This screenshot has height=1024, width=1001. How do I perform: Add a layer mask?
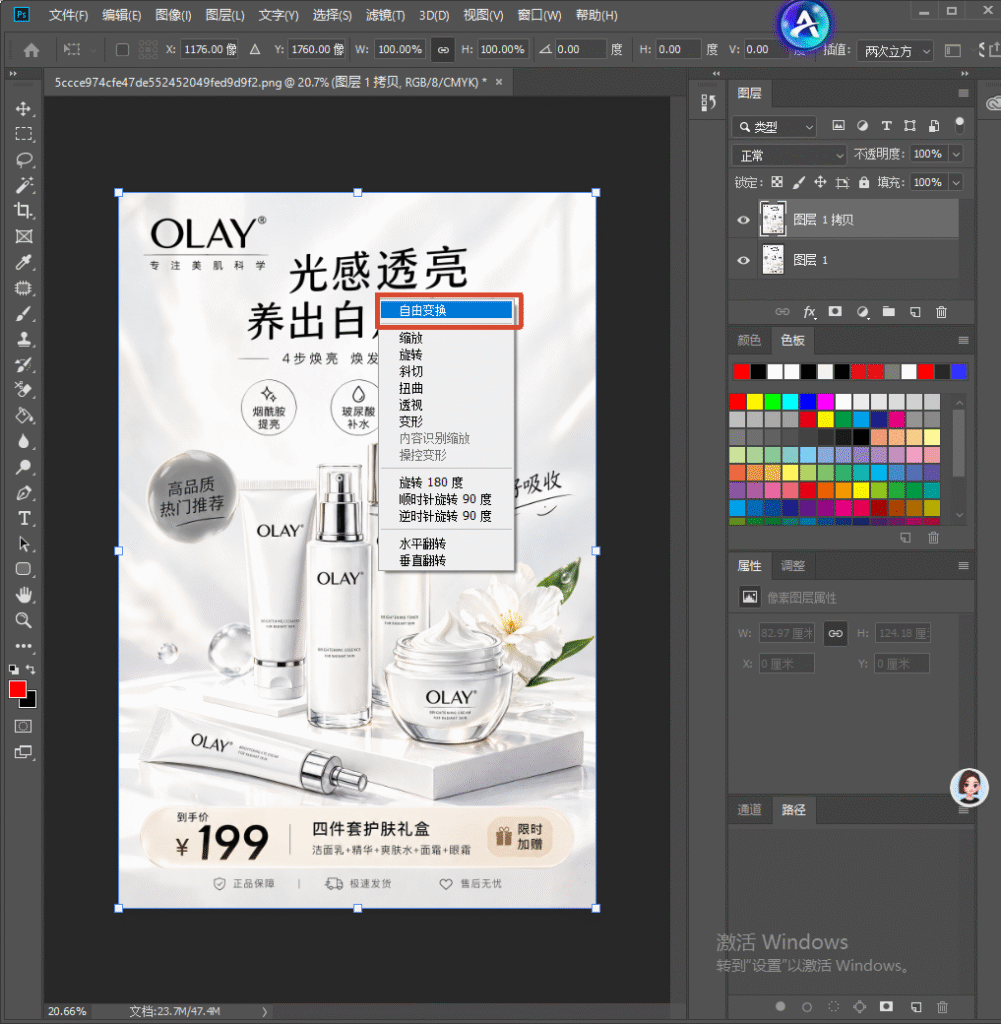[835, 312]
